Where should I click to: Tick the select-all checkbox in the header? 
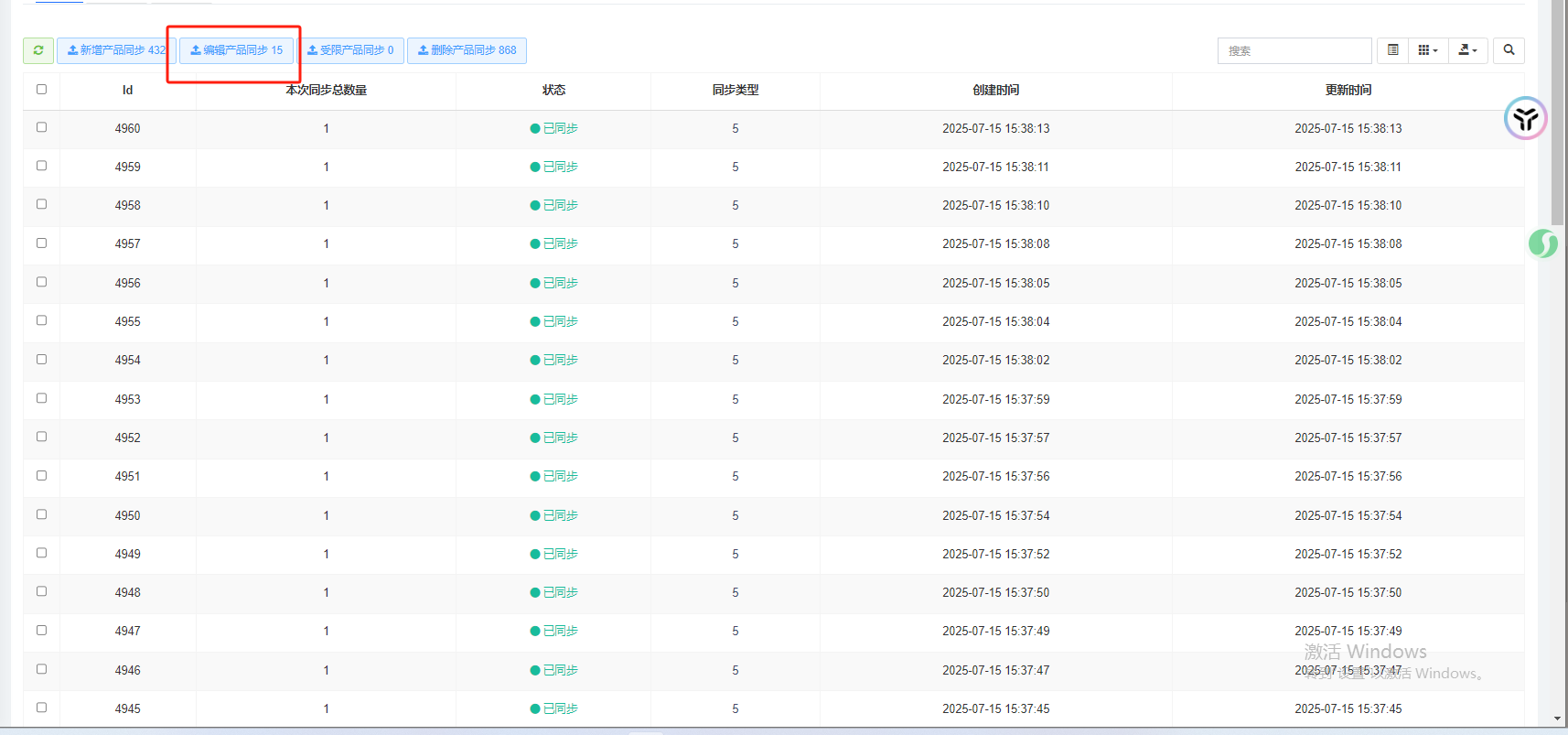point(41,90)
